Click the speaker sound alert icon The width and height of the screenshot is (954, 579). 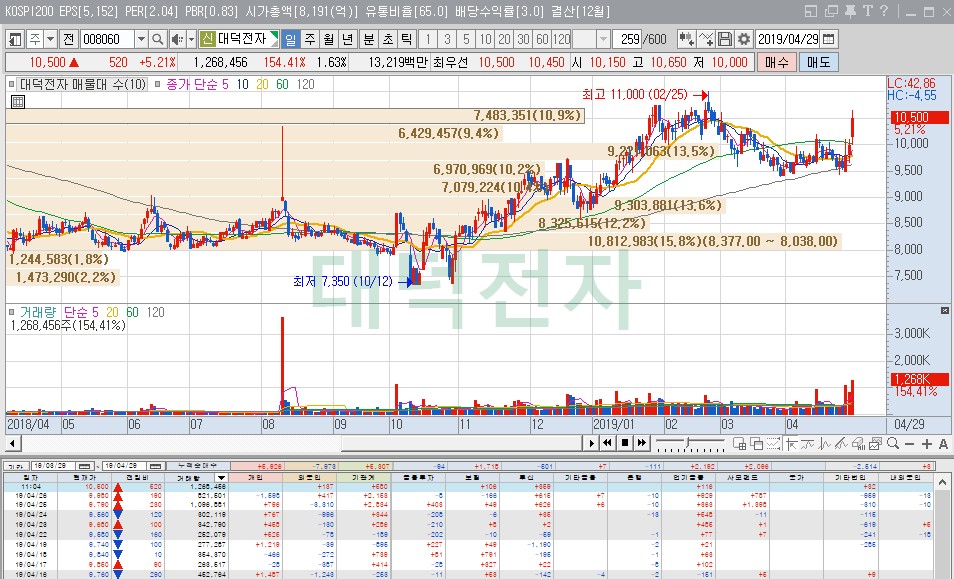tap(176, 40)
